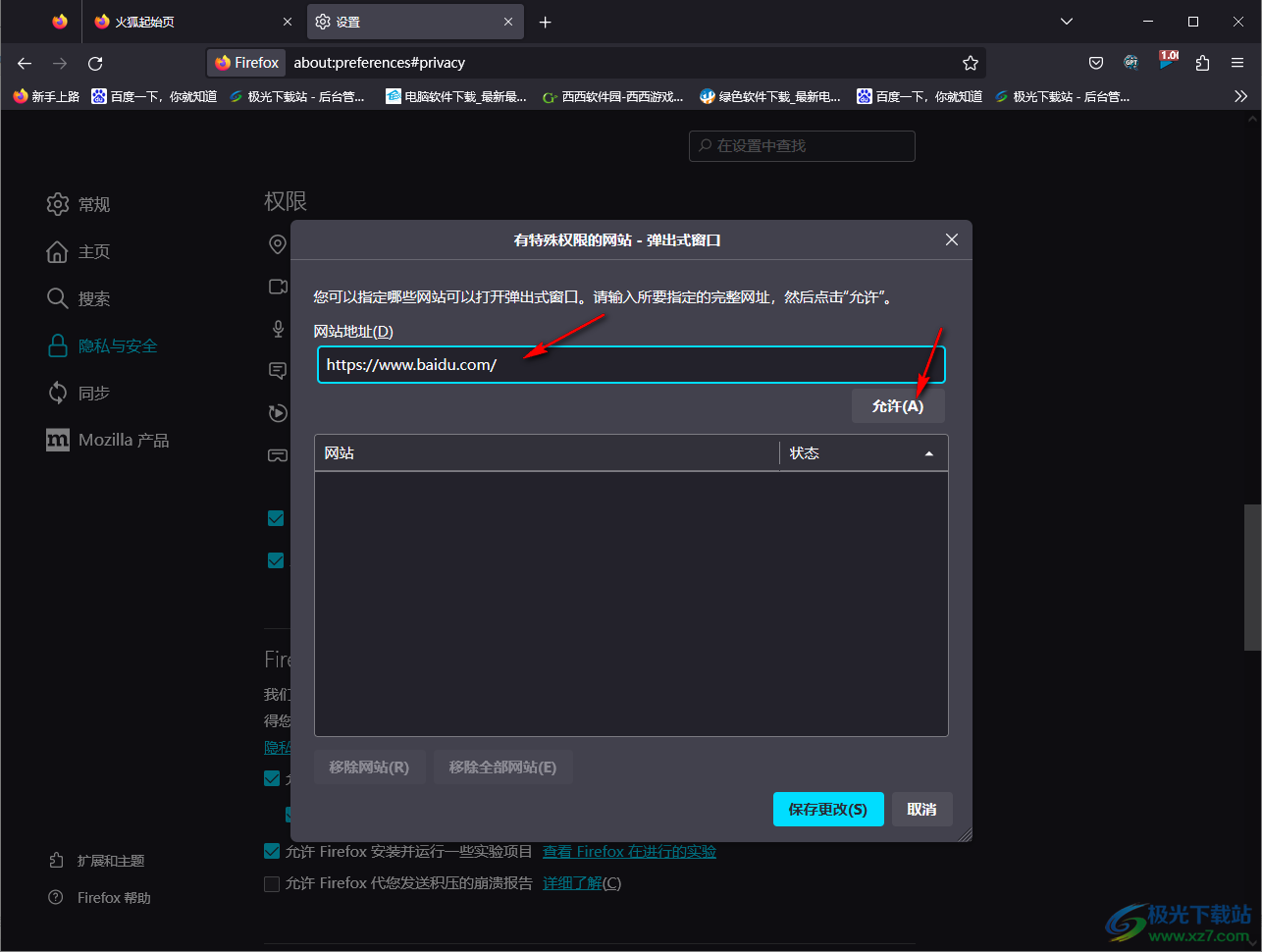The height and width of the screenshot is (952, 1262).
Task: Click 保存更改(S) button
Action: [828, 810]
